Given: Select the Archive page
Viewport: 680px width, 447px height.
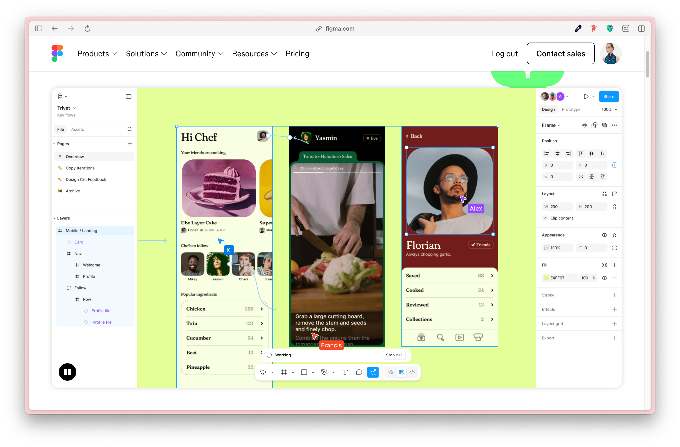Looking at the screenshot, I should point(95,191).
